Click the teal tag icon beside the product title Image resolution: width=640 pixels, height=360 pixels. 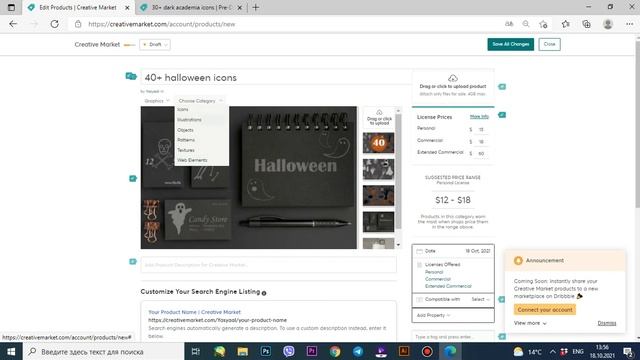(x=131, y=76)
